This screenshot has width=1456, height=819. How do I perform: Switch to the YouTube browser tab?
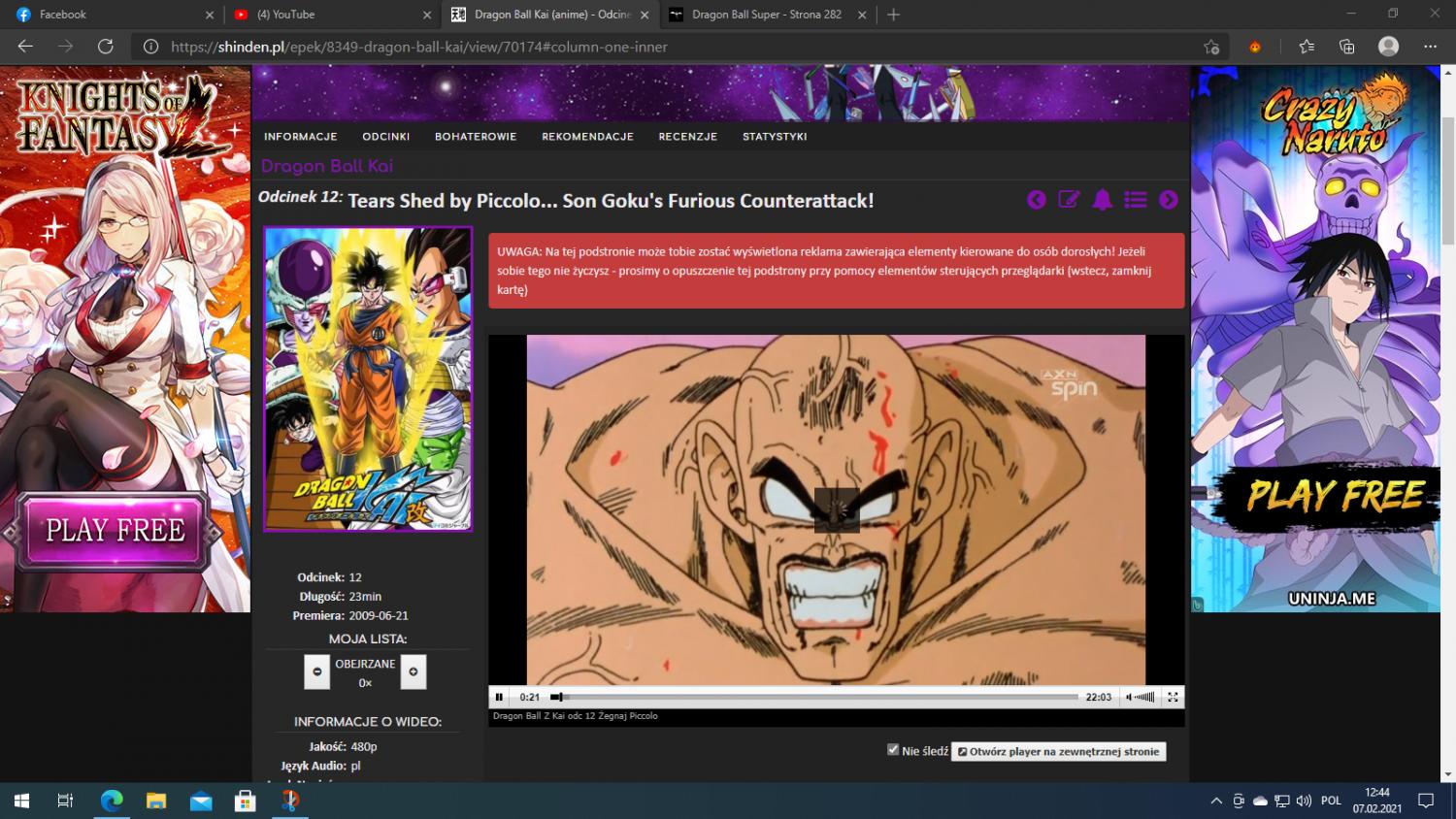pyautogui.click(x=330, y=15)
